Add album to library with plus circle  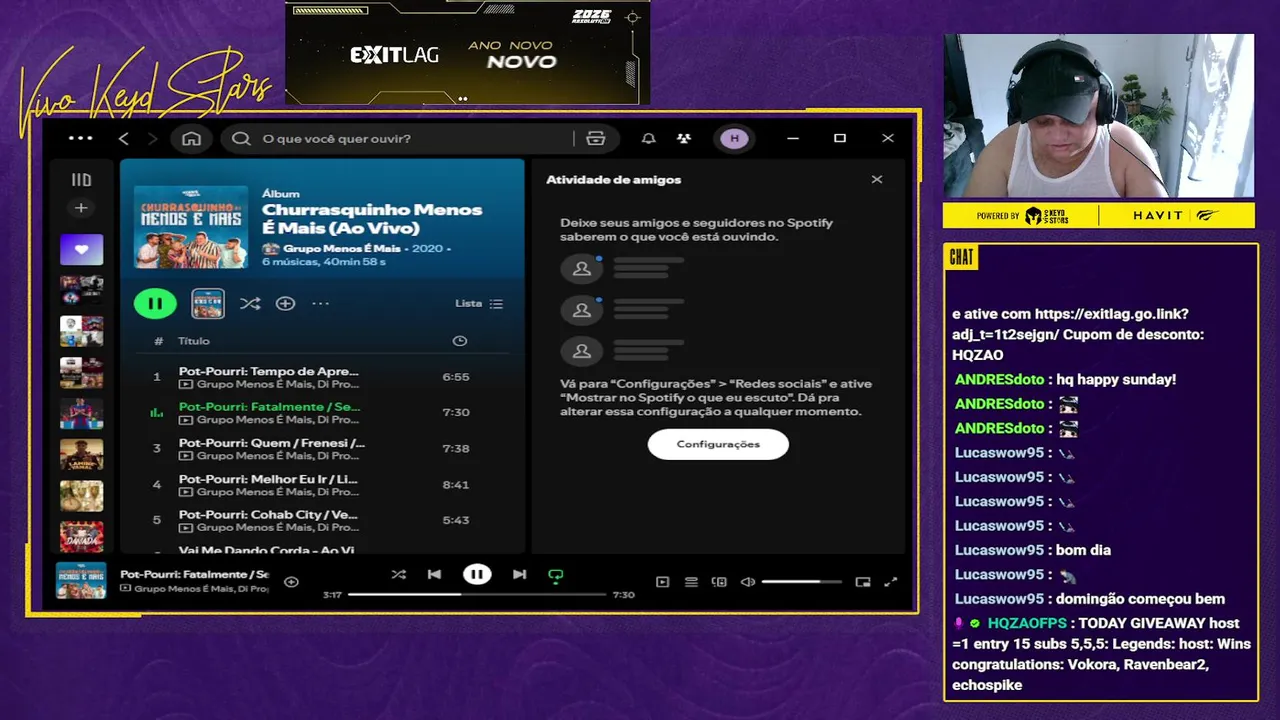[285, 303]
